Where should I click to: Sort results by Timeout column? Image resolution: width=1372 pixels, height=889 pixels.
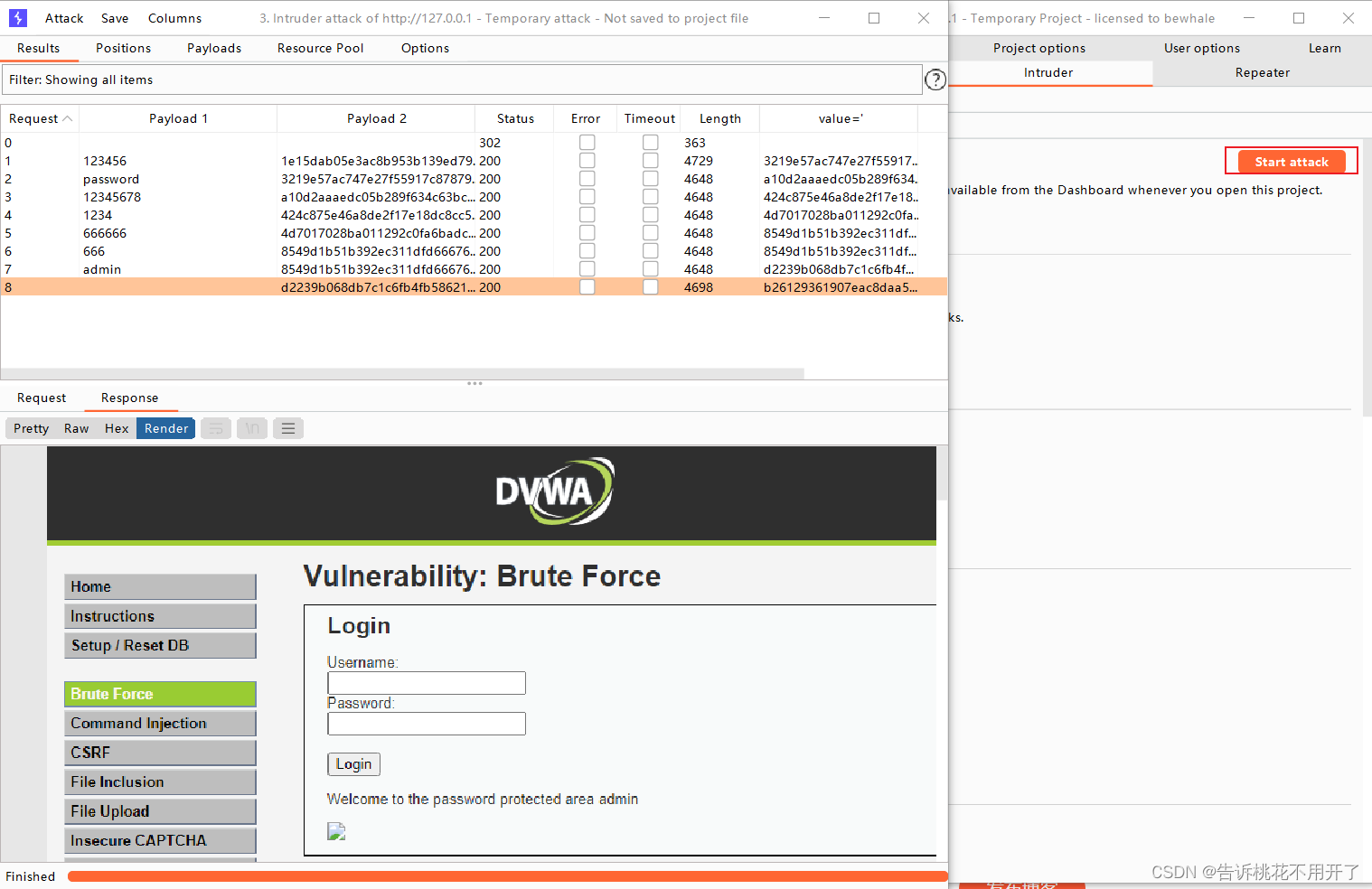point(649,118)
